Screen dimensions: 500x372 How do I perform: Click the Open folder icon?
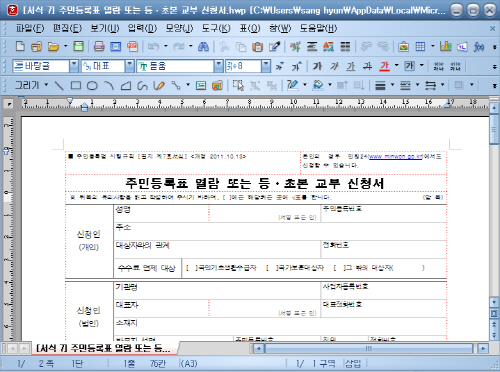point(53,46)
